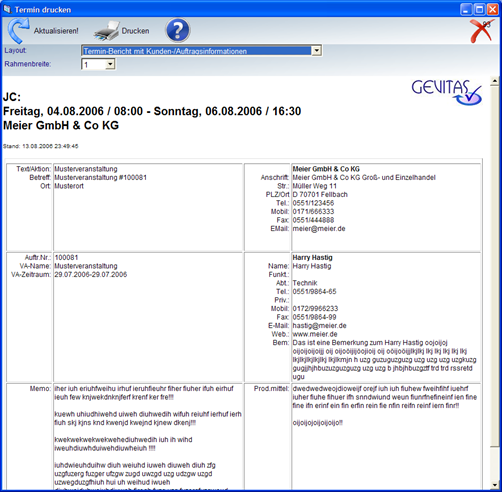The width and height of the screenshot is (502, 492).
Task: Click the web address 'www.meier.de'
Action: [315, 334]
